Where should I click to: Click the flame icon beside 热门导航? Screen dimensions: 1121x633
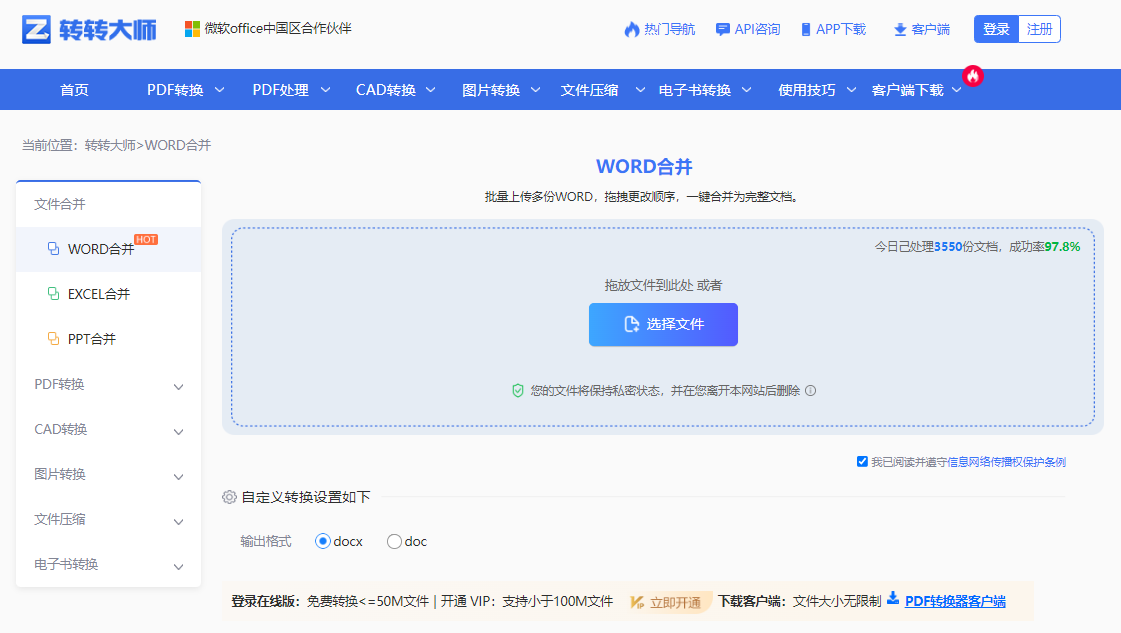click(x=632, y=29)
